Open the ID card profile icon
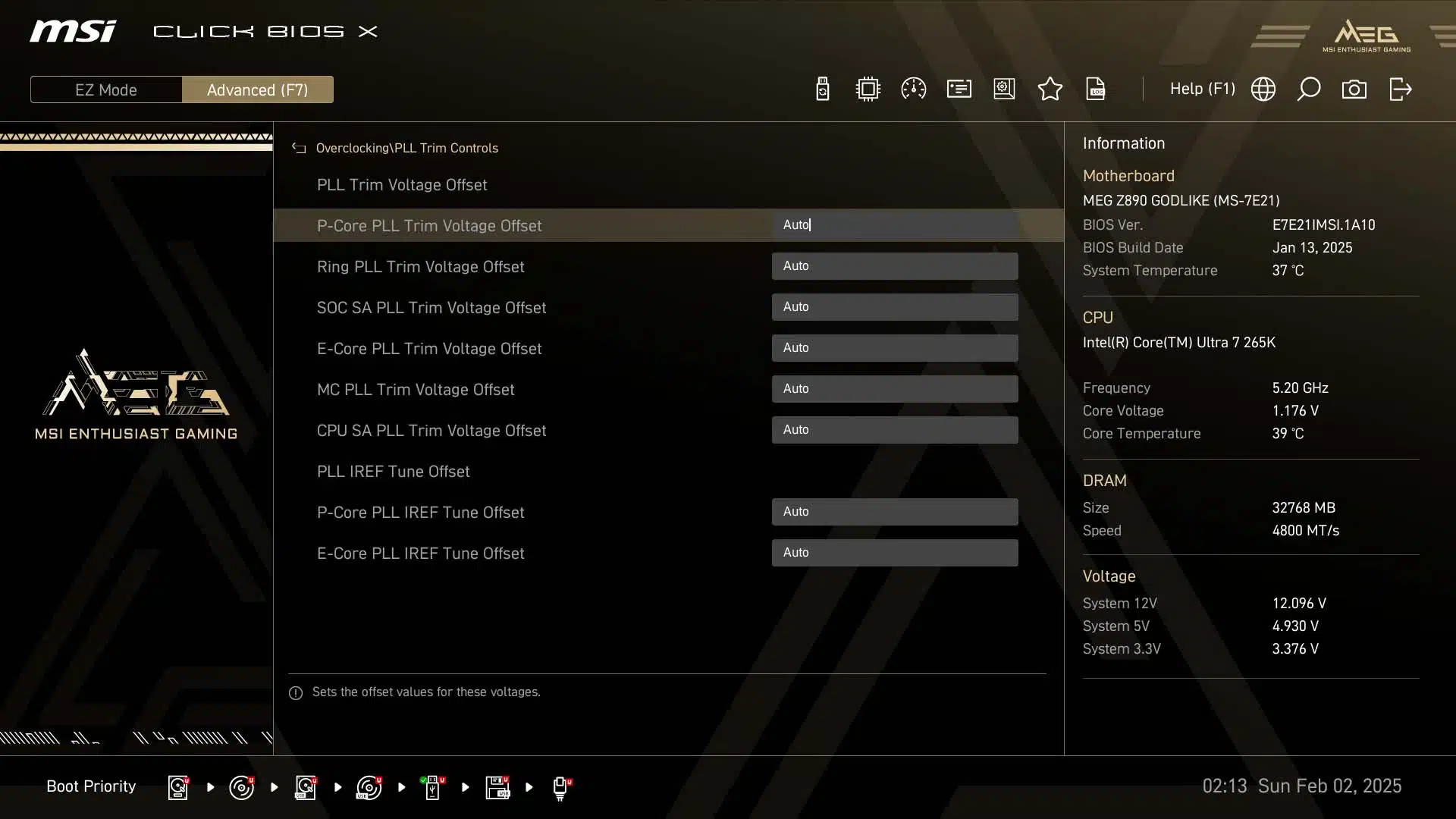This screenshot has width=1456, height=819. (x=959, y=89)
